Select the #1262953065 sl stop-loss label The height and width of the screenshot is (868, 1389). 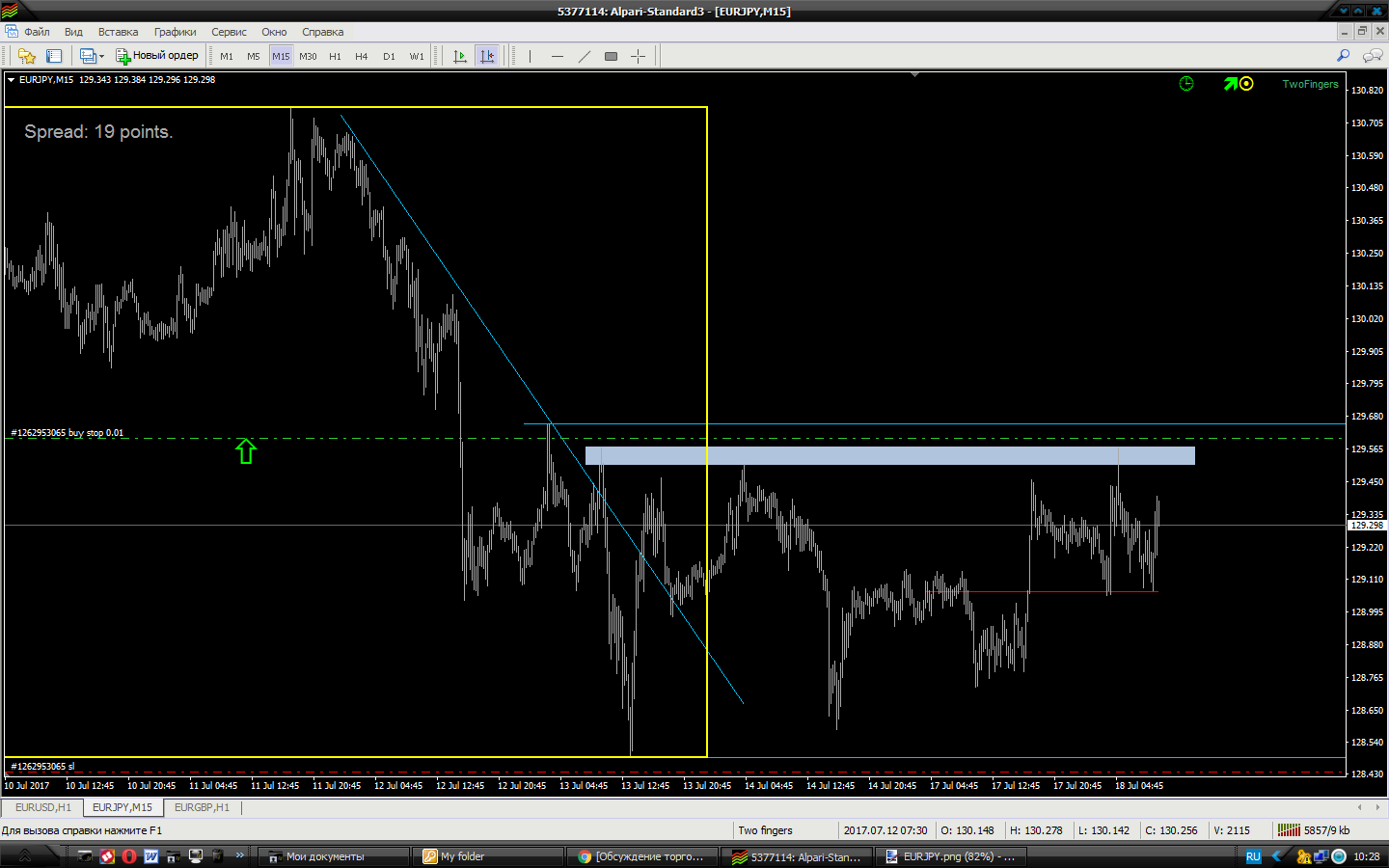(x=42, y=767)
